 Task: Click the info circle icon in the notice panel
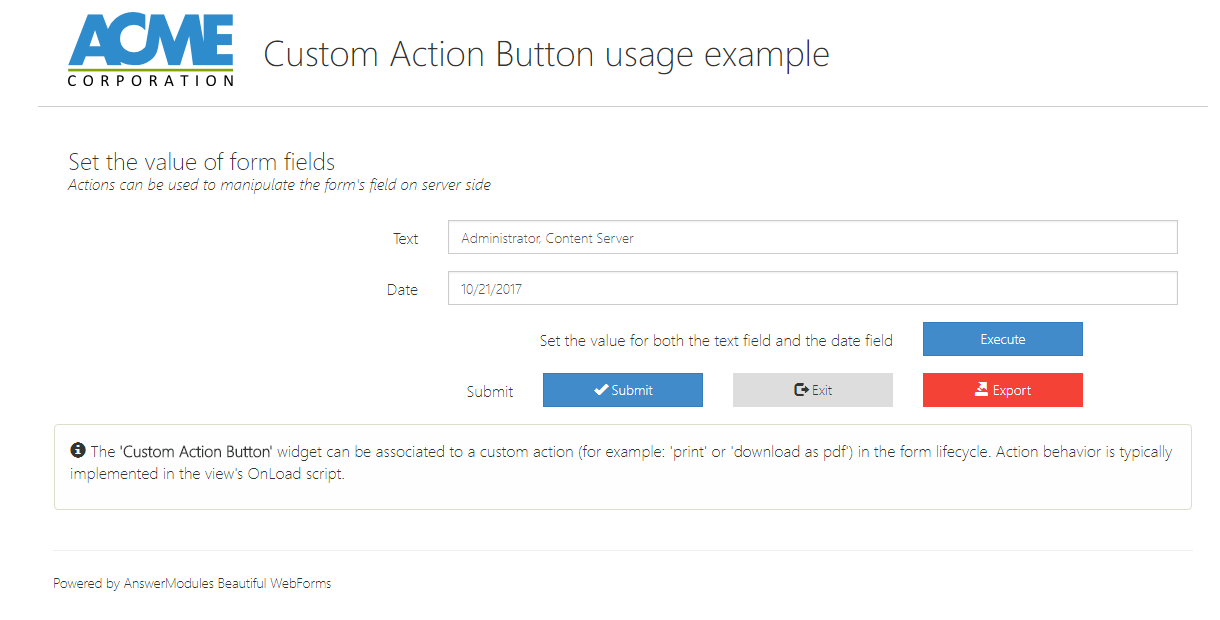point(78,451)
